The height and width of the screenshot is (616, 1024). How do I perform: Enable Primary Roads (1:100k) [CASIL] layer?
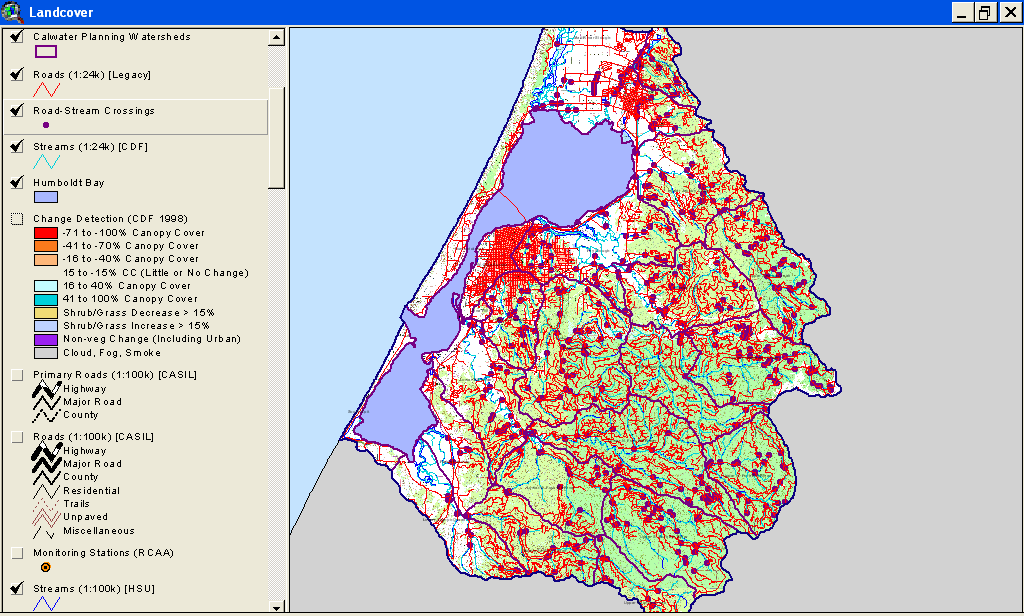pyautogui.click(x=17, y=375)
